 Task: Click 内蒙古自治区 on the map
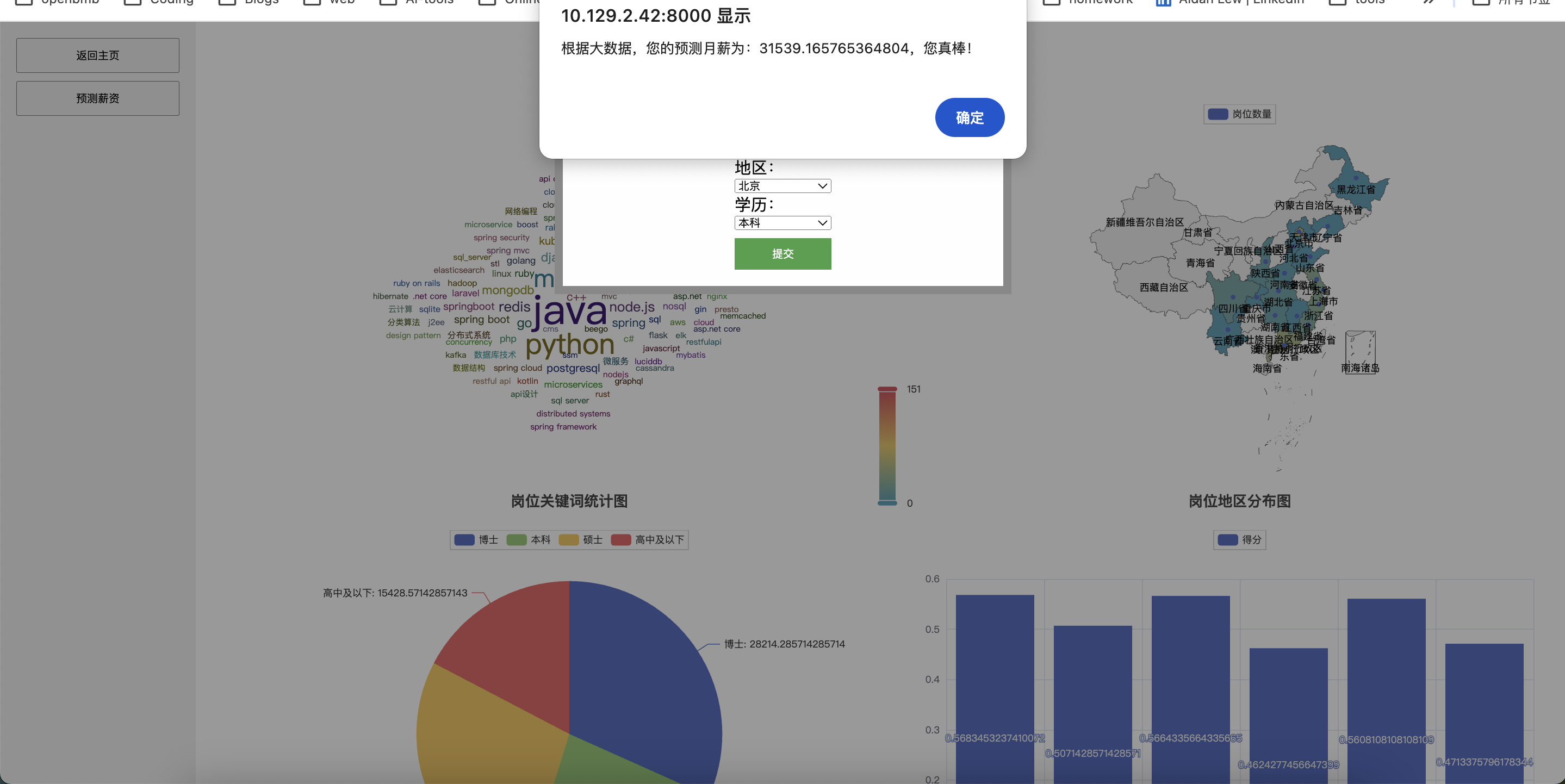pos(1304,206)
